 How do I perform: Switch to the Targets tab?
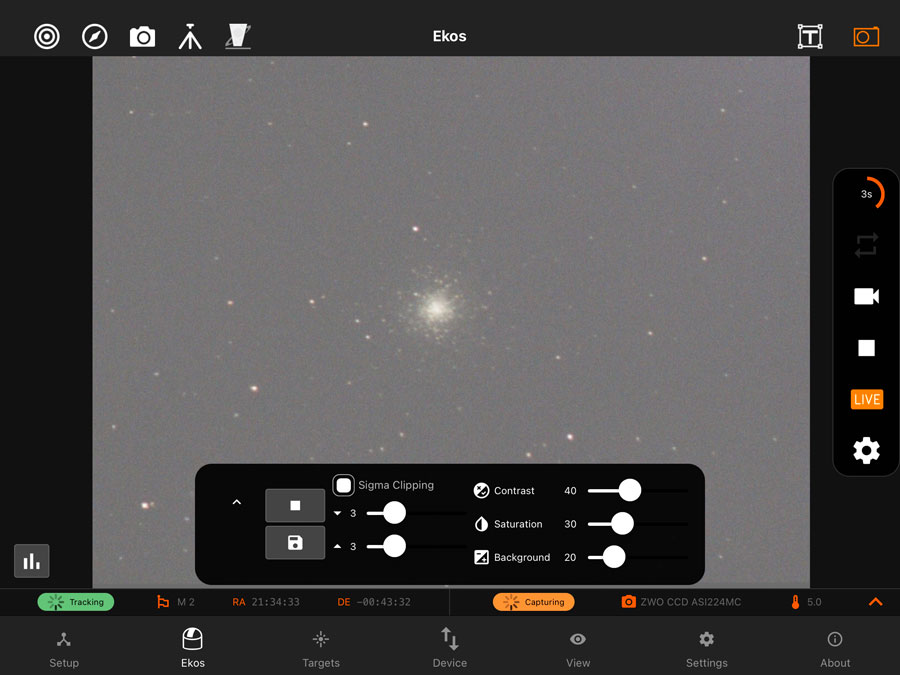point(321,650)
